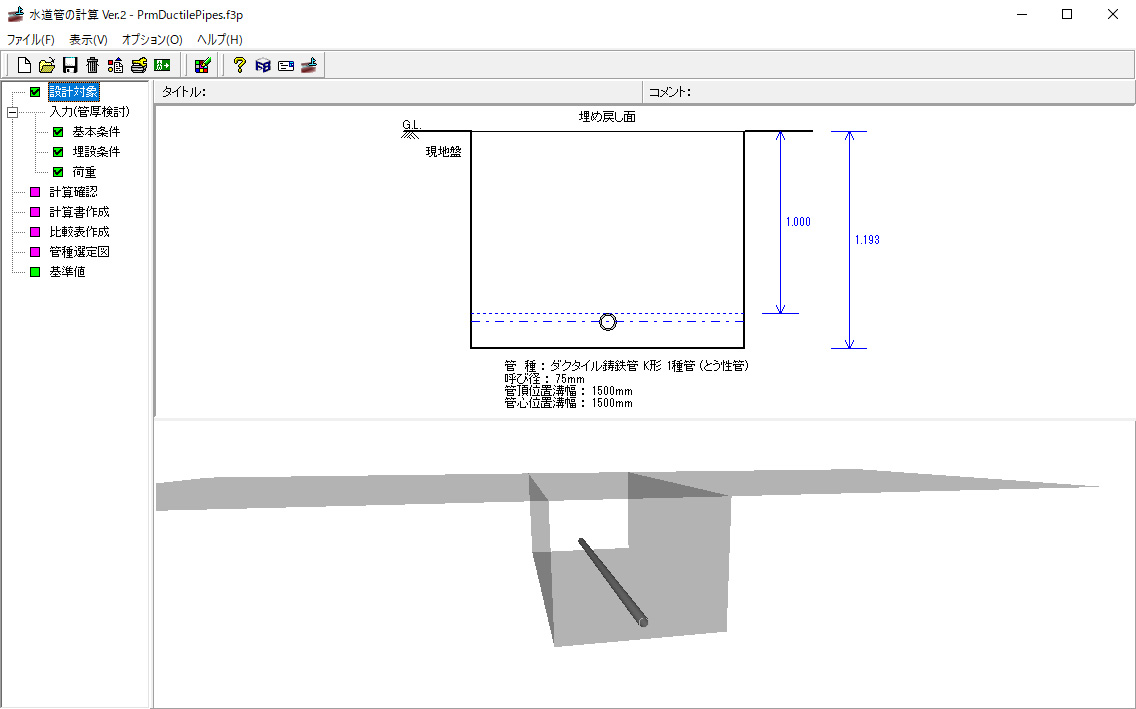
Task: Open the color palette settings icon
Action: point(202,65)
